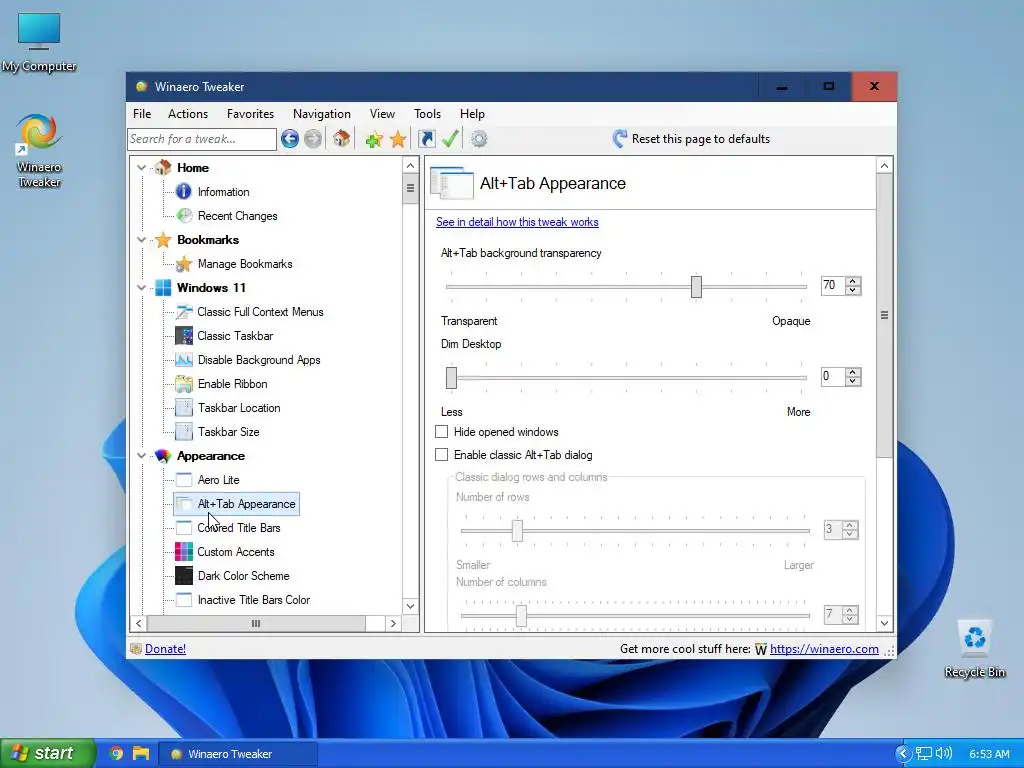Open the Actions menu

[187, 114]
